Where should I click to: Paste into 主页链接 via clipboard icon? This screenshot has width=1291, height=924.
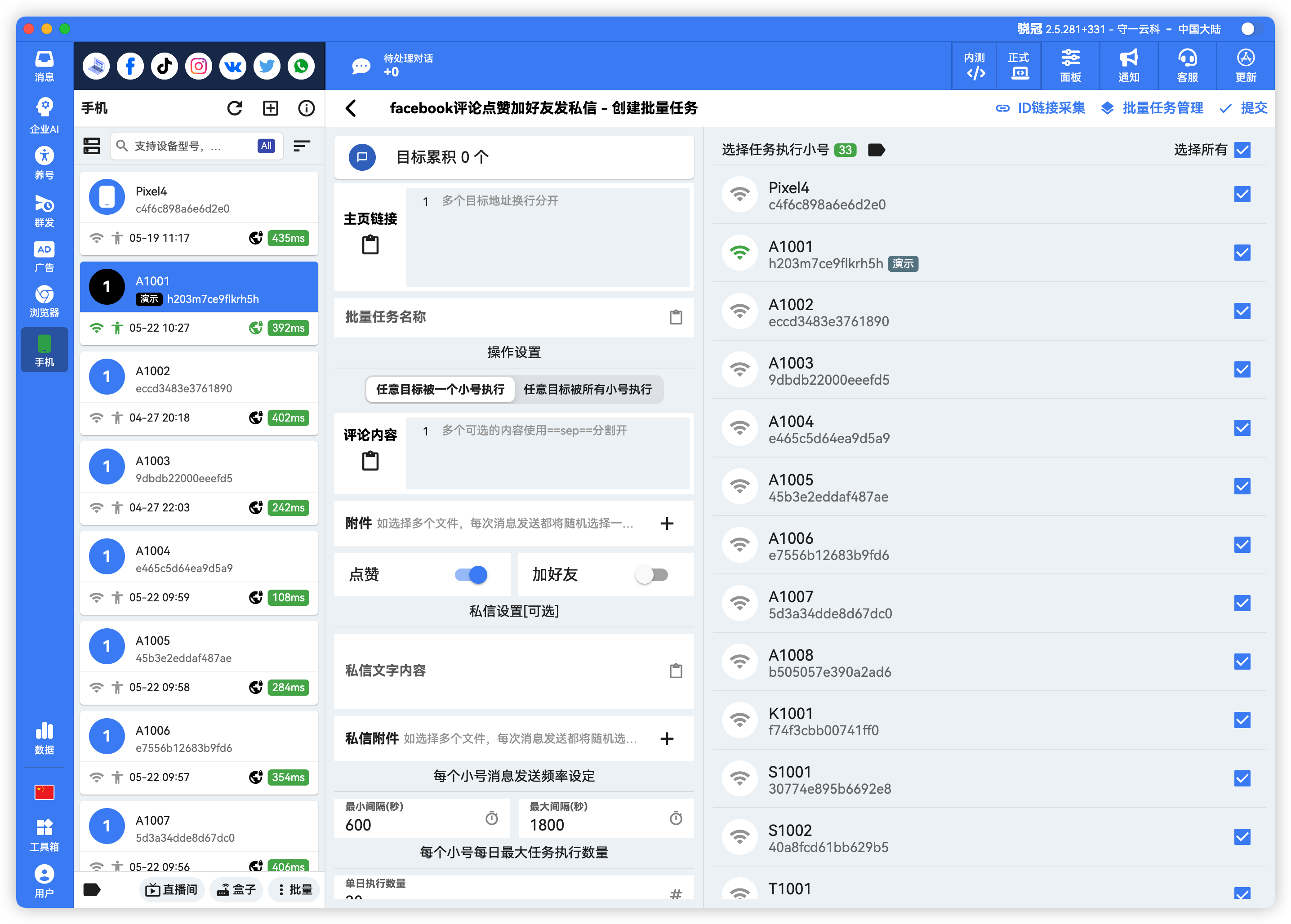coord(370,244)
